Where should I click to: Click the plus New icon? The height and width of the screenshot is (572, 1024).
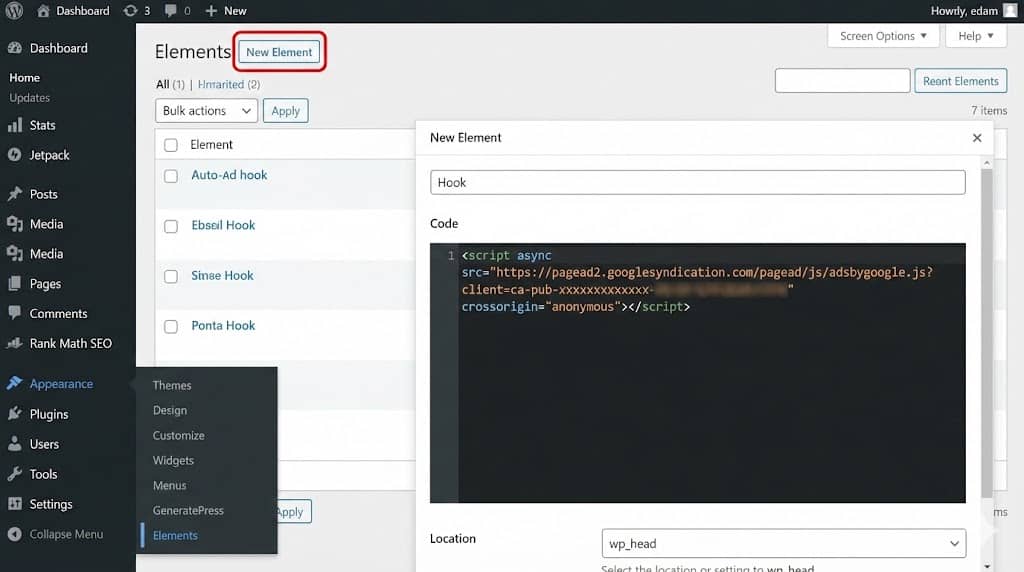pos(211,10)
